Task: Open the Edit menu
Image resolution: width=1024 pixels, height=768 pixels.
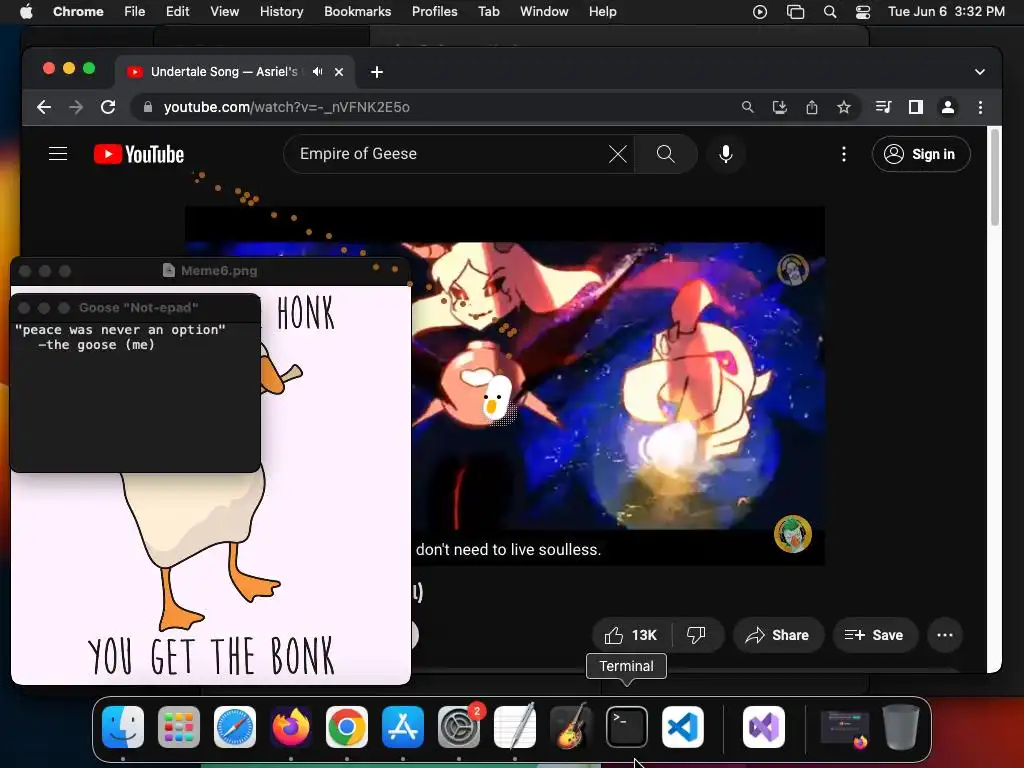Action: [x=178, y=12]
